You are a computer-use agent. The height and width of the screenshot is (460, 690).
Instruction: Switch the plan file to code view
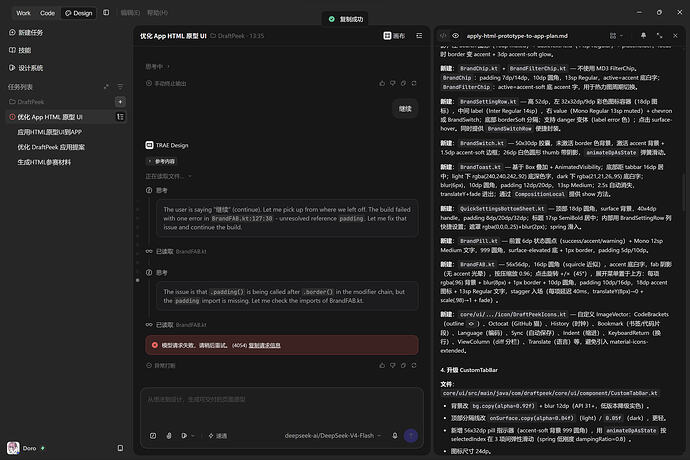point(444,36)
